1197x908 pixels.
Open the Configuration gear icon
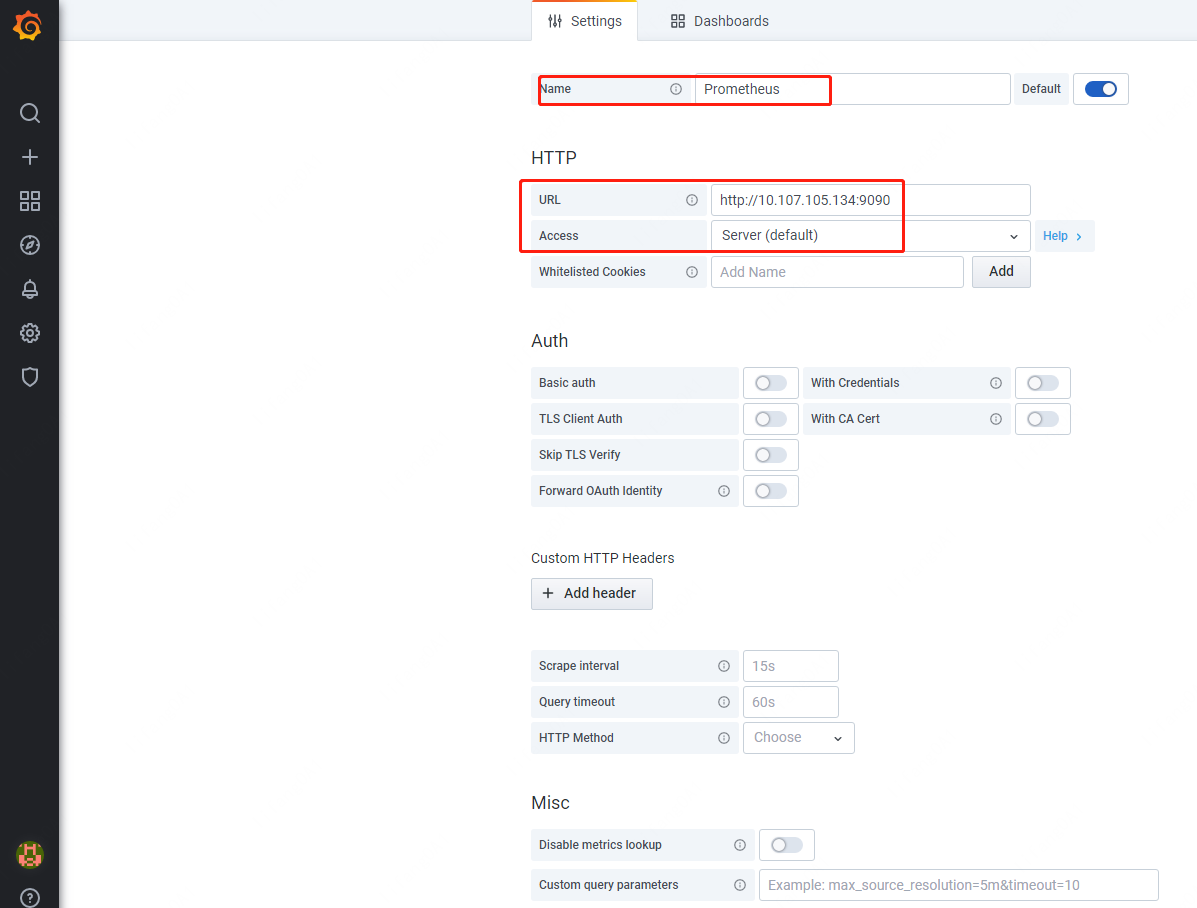point(30,333)
